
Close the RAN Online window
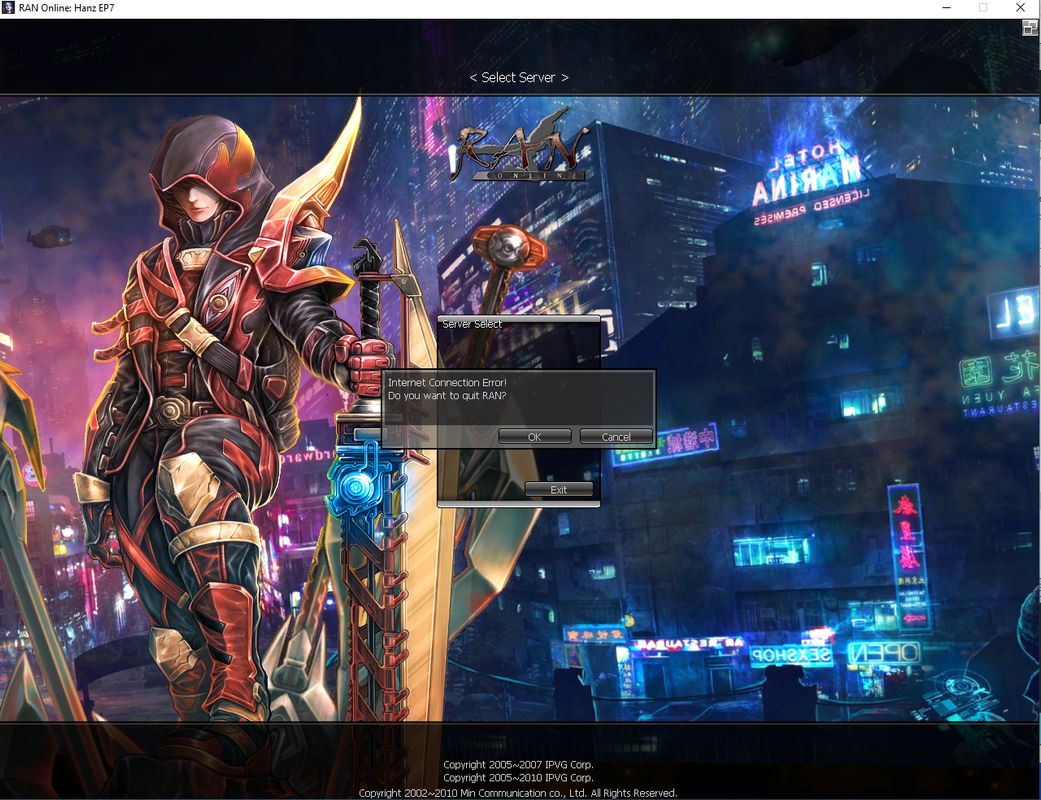(1020, 8)
